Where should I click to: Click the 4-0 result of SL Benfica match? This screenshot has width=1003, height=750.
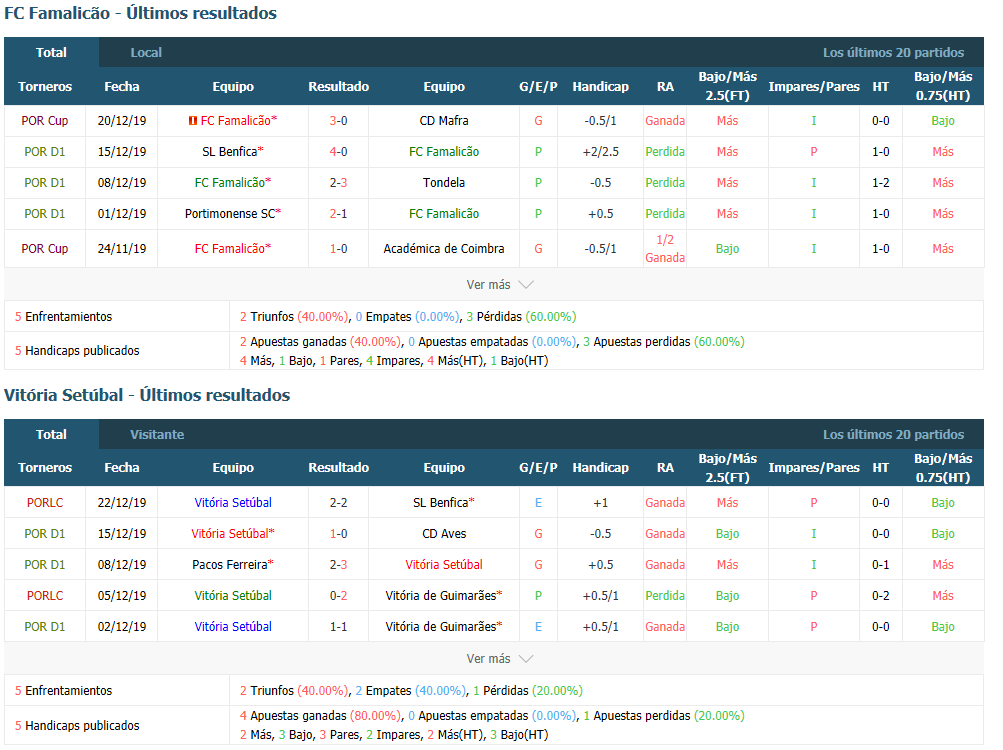point(338,152)
